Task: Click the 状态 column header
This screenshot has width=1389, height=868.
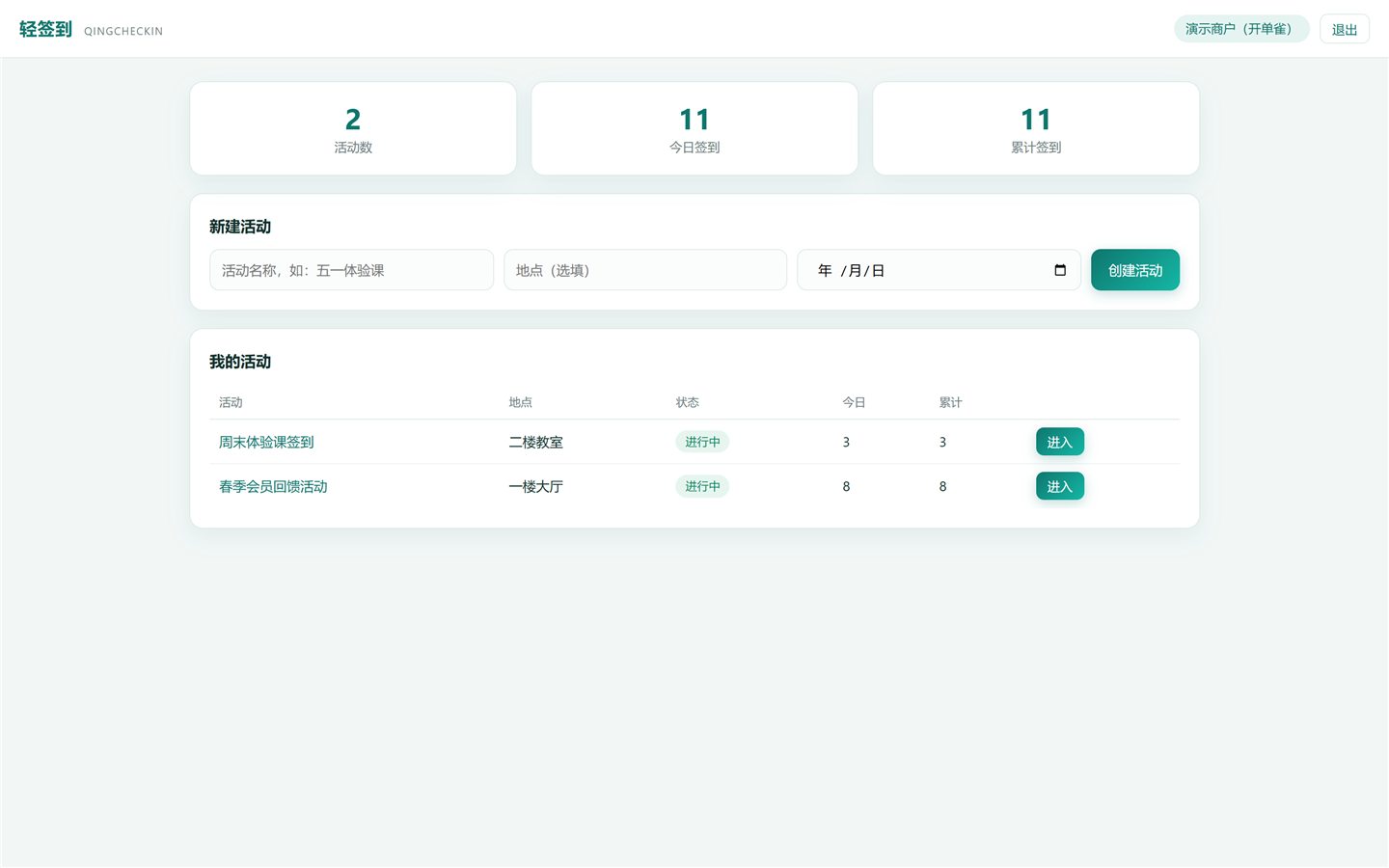Action: [688, 402]
